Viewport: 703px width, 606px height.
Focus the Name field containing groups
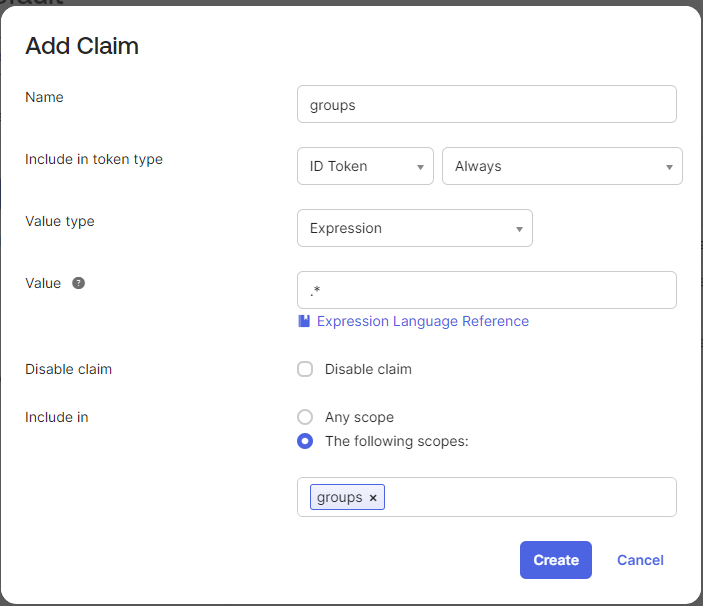coord(487,104)
